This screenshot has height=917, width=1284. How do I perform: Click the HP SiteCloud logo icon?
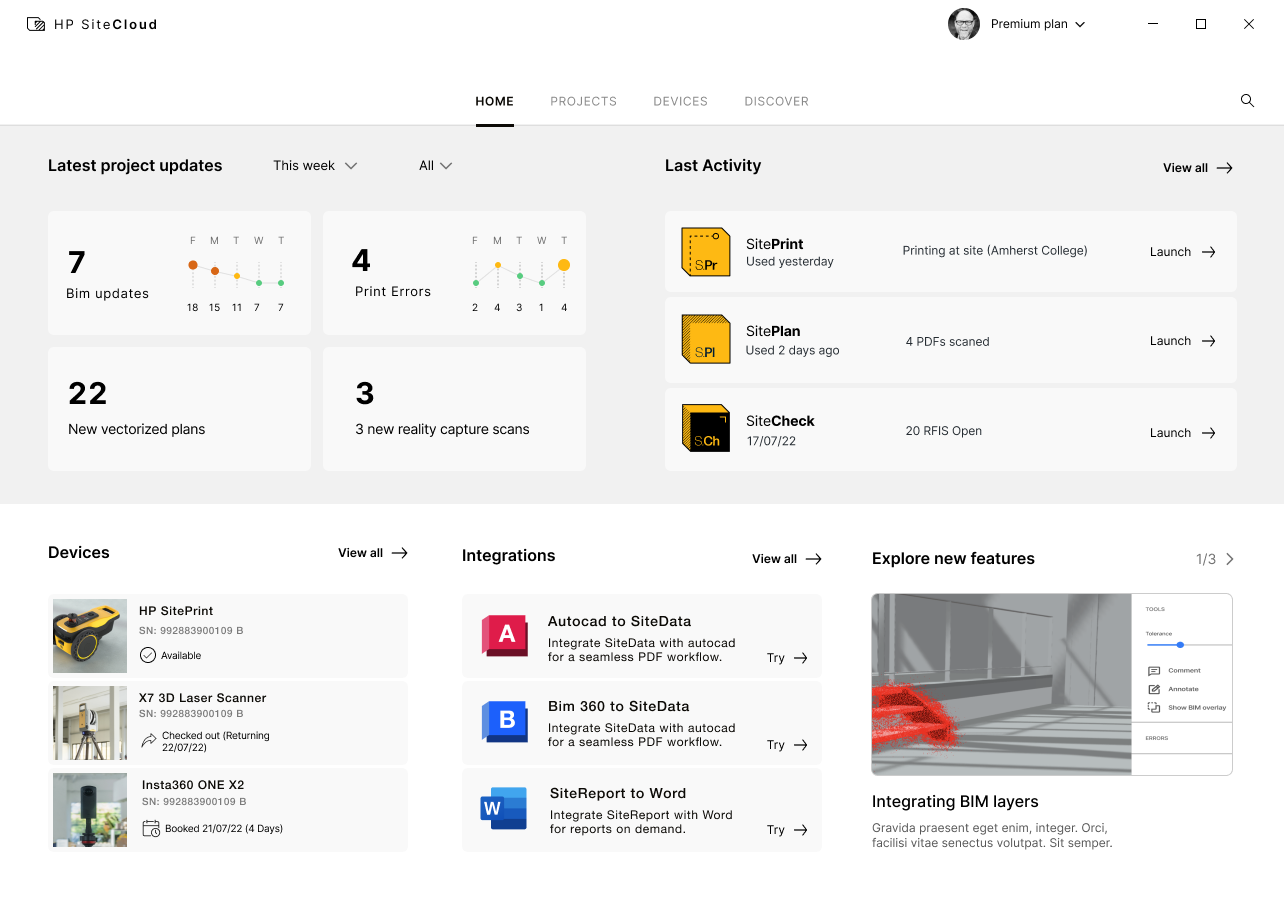coord(36,24)
